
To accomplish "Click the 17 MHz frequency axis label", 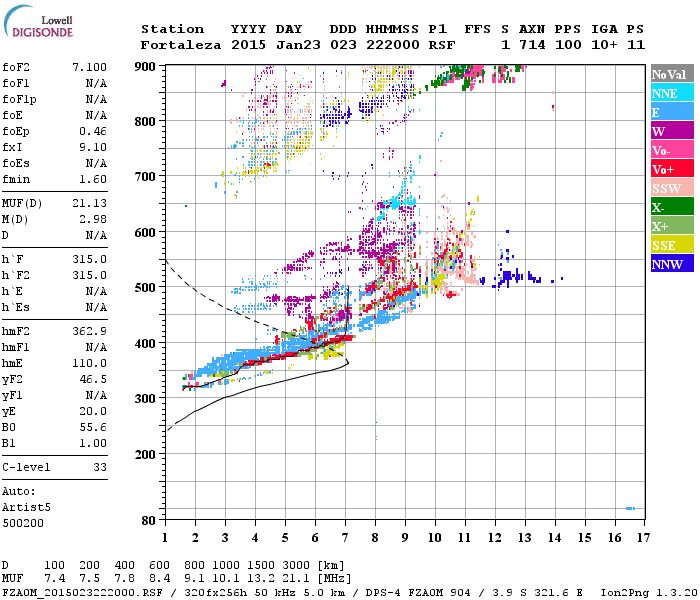I will (643, 538).
